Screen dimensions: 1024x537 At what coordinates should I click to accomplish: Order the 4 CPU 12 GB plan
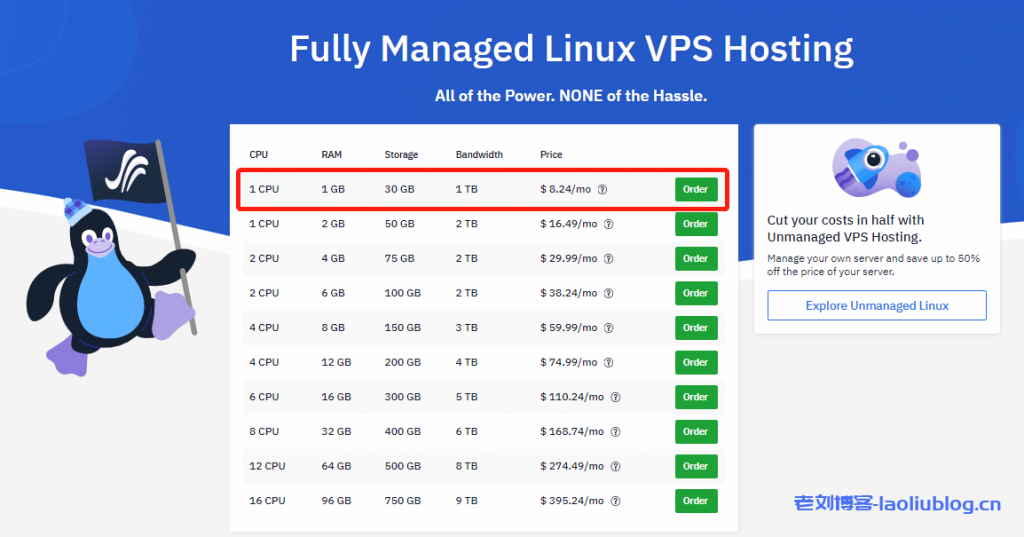pyautogui.click(x=696, y=362)
